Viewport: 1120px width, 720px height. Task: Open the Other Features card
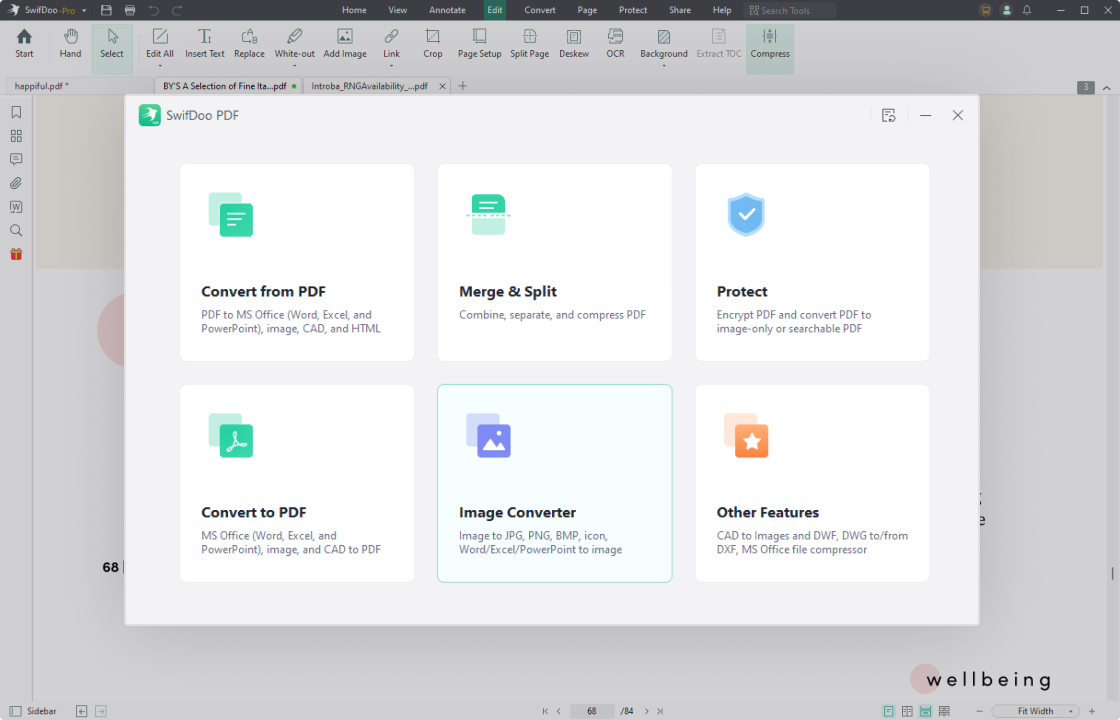[x=812, y=484]
